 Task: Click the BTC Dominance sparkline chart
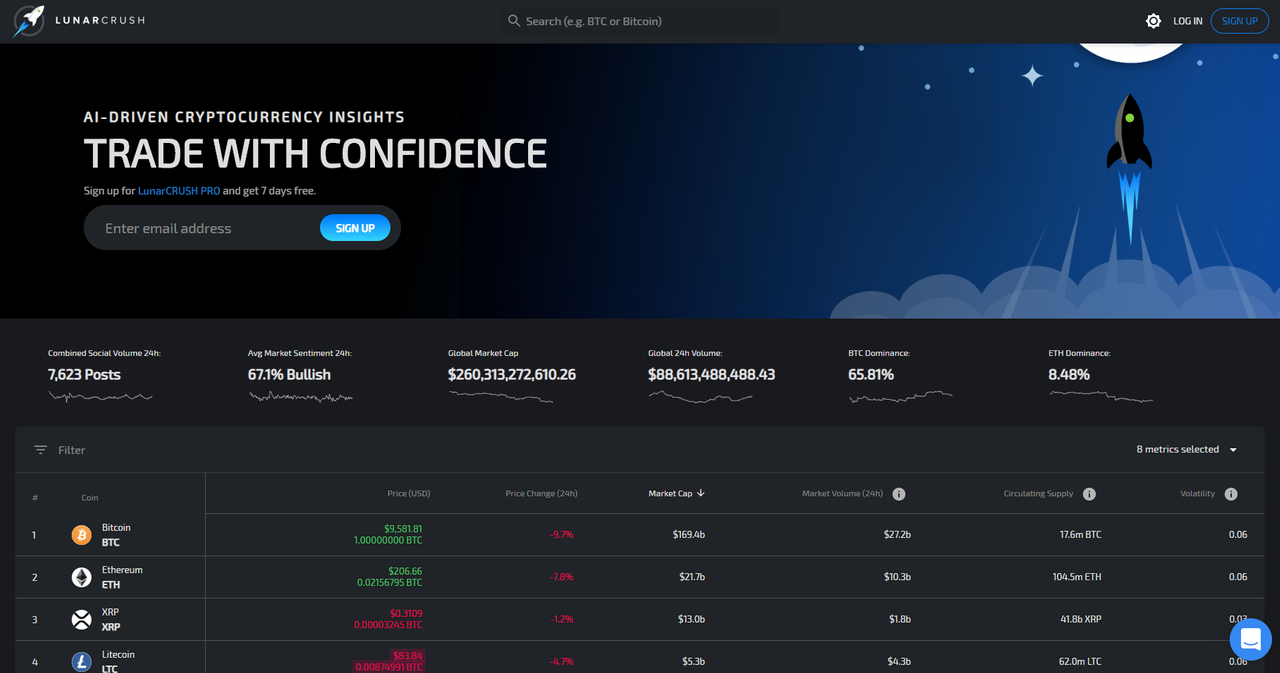pyautogui.click(x=900, y=397)
